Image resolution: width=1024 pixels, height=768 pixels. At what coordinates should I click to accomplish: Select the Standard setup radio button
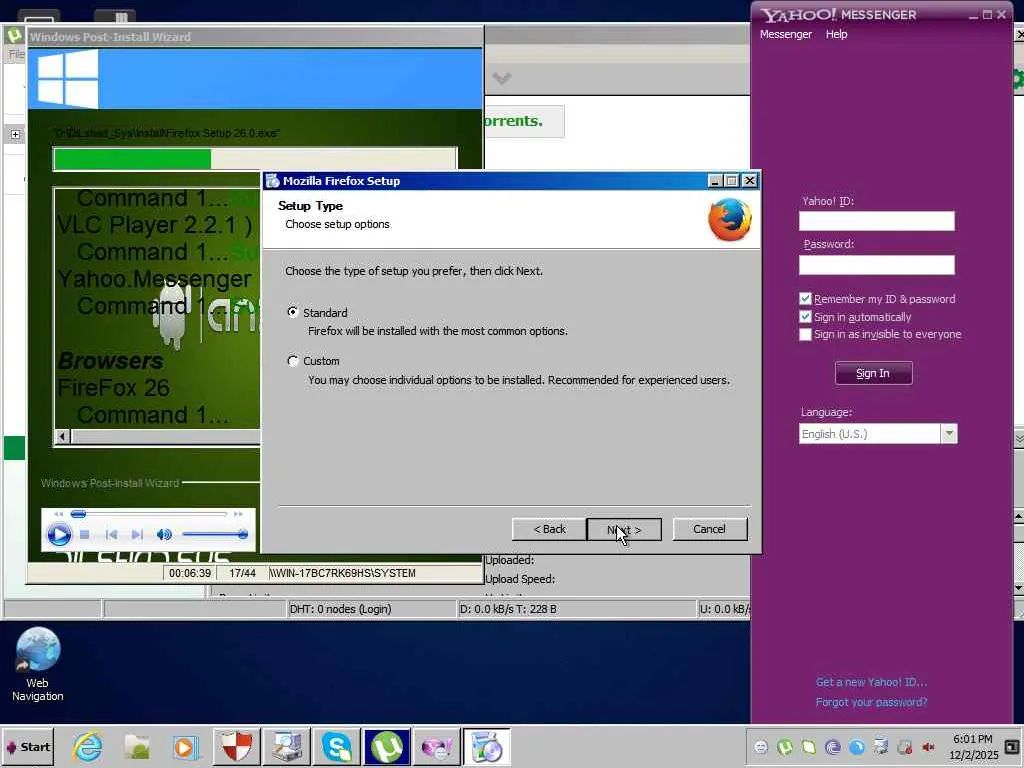293,312
